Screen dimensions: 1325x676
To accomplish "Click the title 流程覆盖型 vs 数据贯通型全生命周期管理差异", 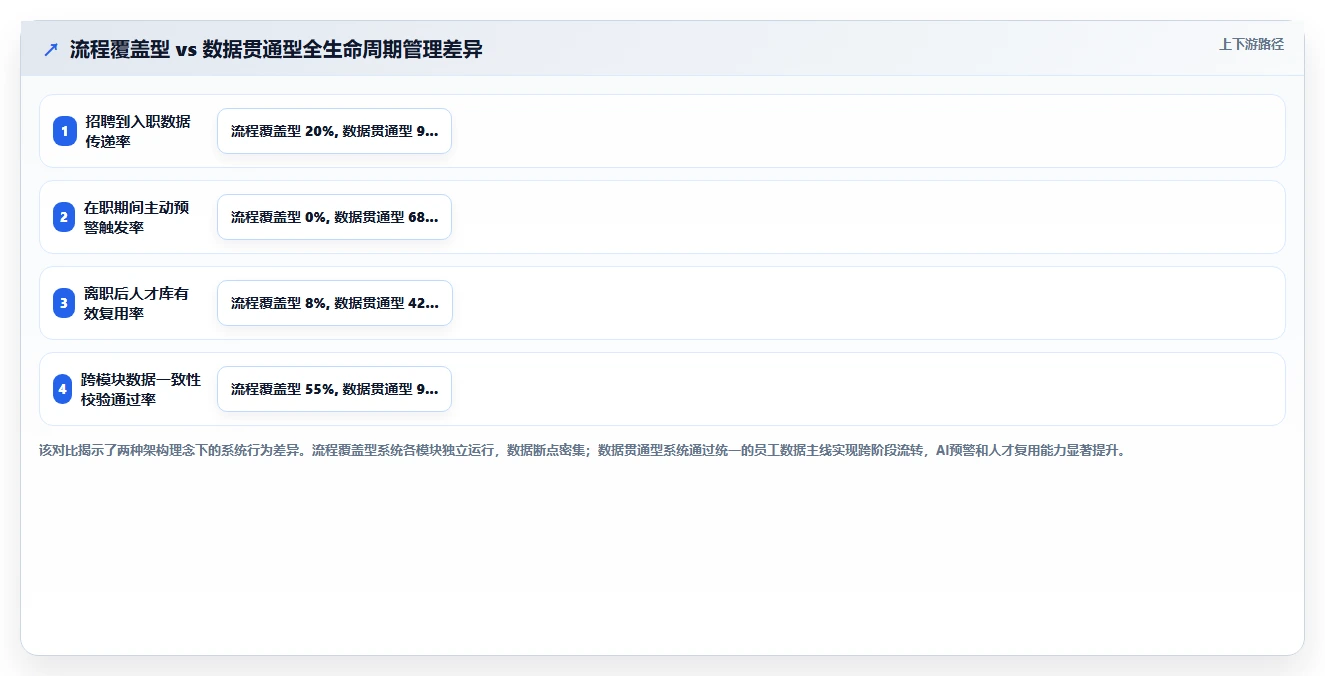I will pyautogui.click(x=276, y=50).
